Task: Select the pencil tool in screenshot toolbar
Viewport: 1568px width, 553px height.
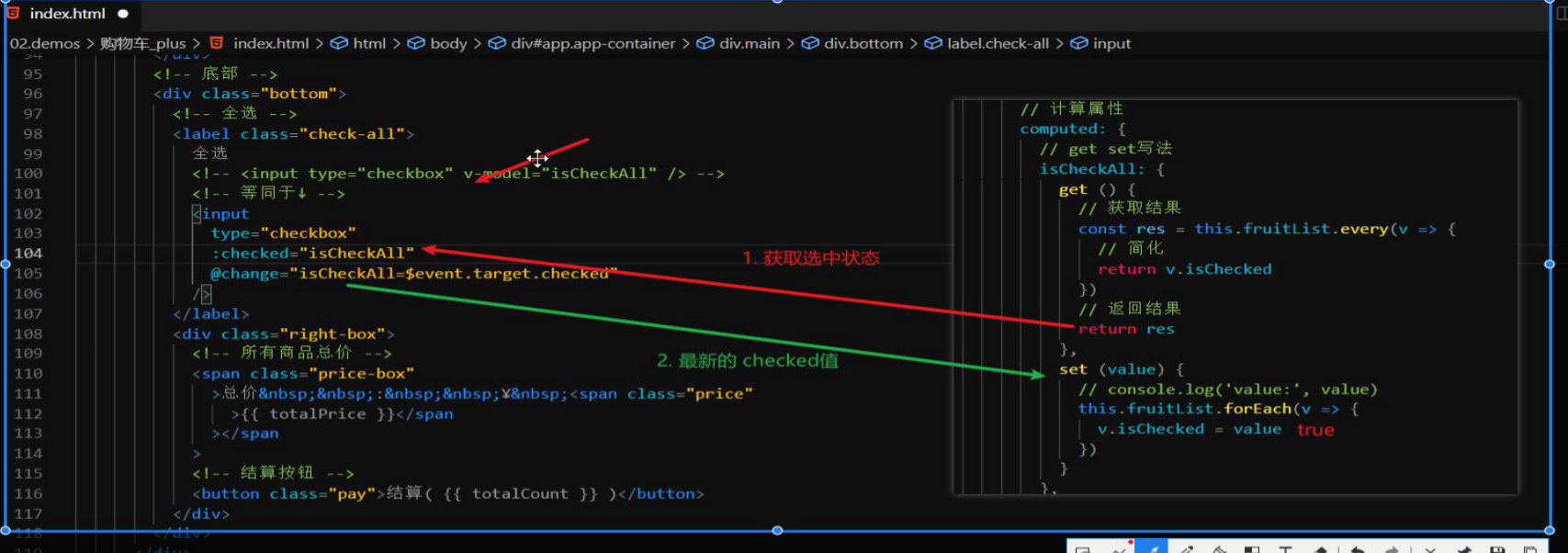Action: pyautogui.click(x=1186, y=548)
